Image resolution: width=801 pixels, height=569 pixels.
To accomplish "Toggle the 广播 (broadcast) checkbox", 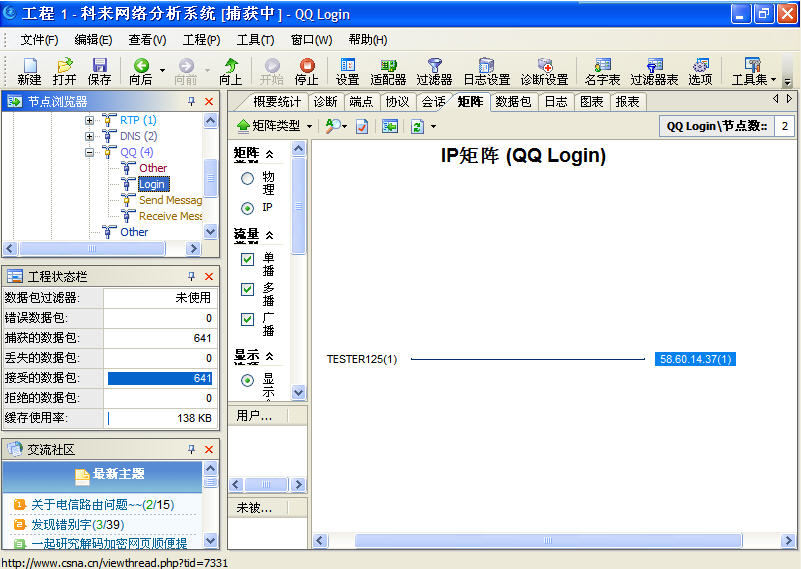I will 247,319.
